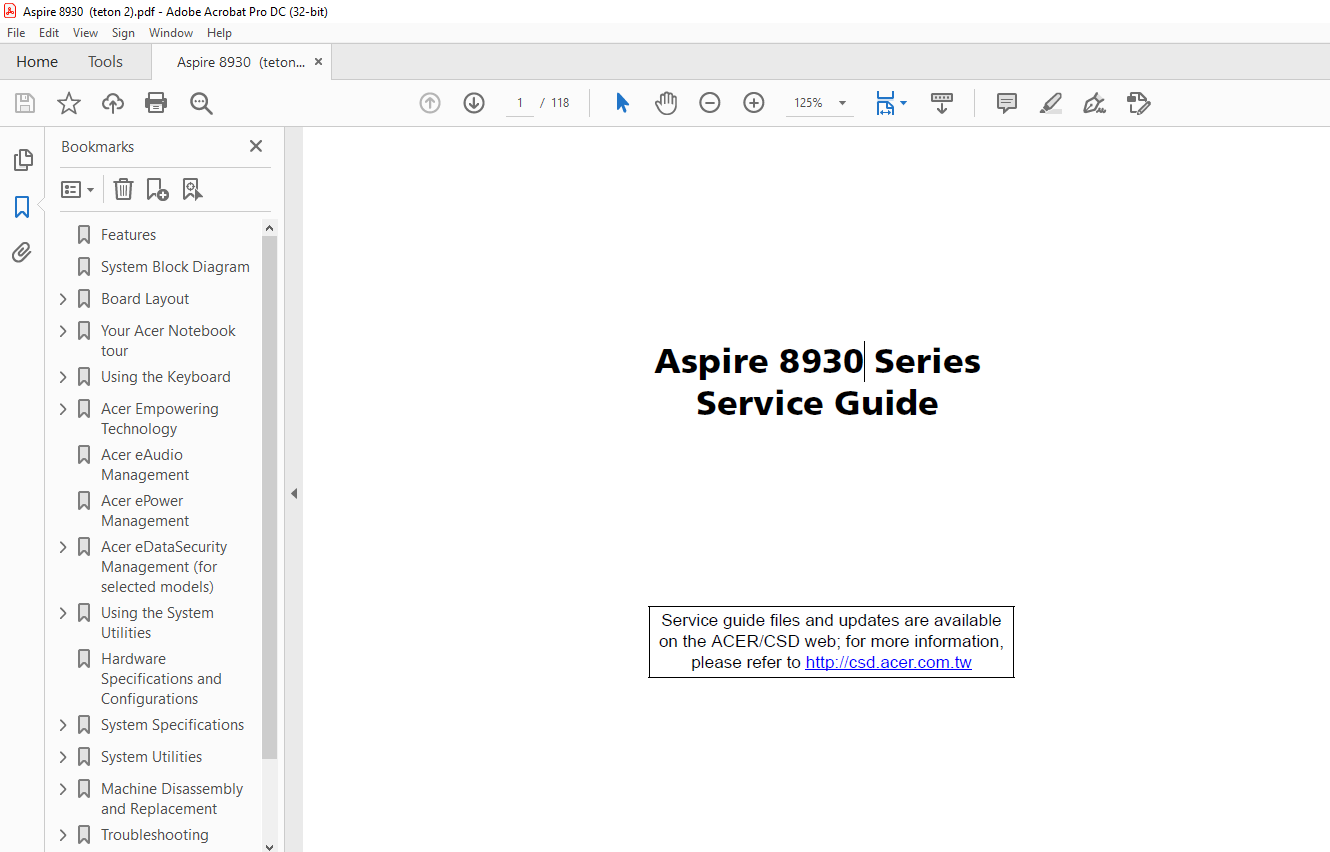
Task: Go to next page arrow
Action: [474, 103]
